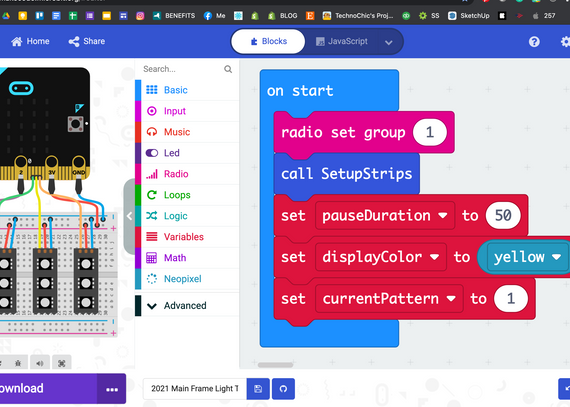Viewport: 570px width, 407px height.
Task: Open the Google Drive bookmark icon
Action: 6,16
